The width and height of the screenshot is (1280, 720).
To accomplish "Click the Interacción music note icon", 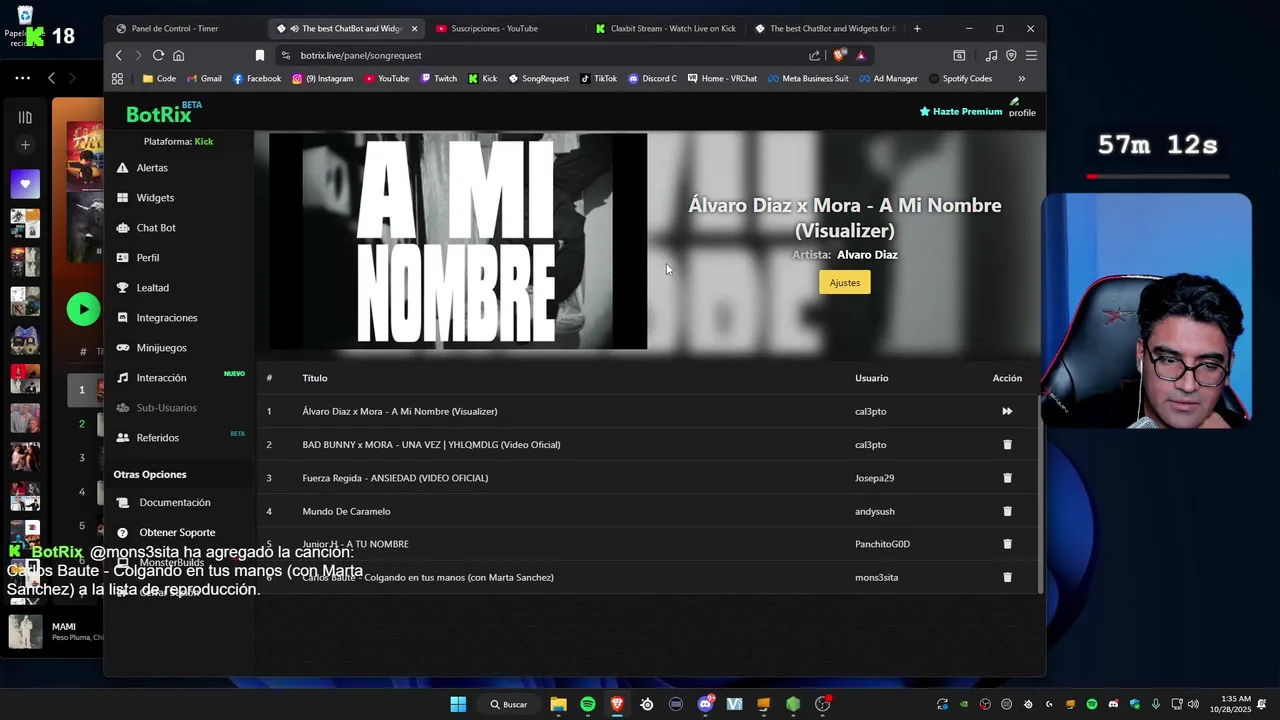I will pyautogui.click(x=123, y=378).
